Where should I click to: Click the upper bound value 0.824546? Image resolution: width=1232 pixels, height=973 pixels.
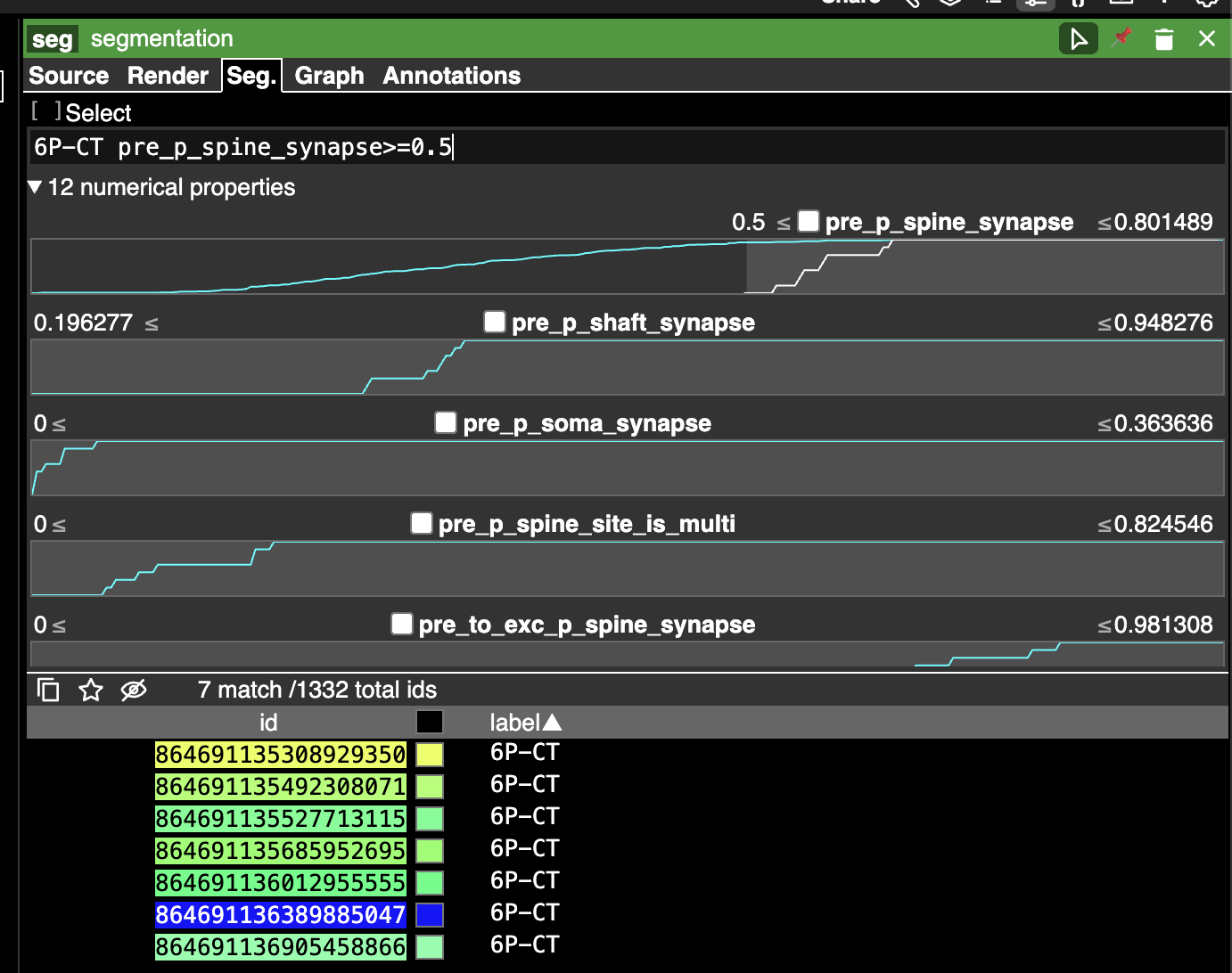click(1163, 524)
